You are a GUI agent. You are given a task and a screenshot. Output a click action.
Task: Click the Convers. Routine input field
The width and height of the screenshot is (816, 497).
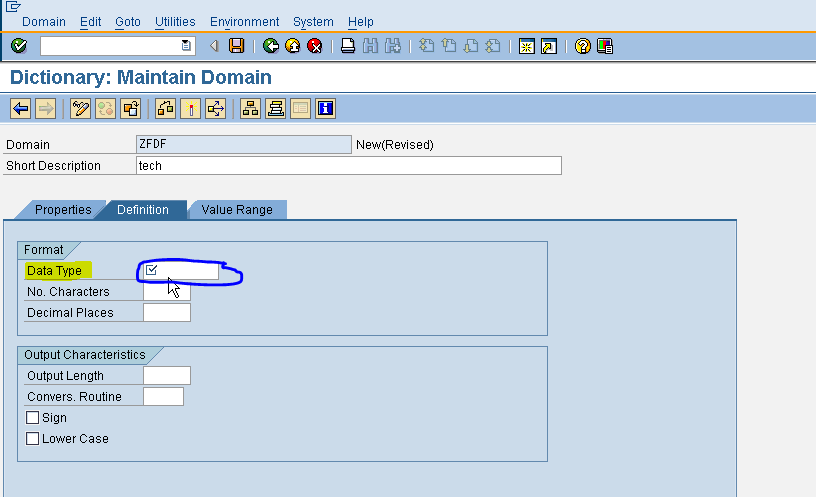tap(163, 397)
